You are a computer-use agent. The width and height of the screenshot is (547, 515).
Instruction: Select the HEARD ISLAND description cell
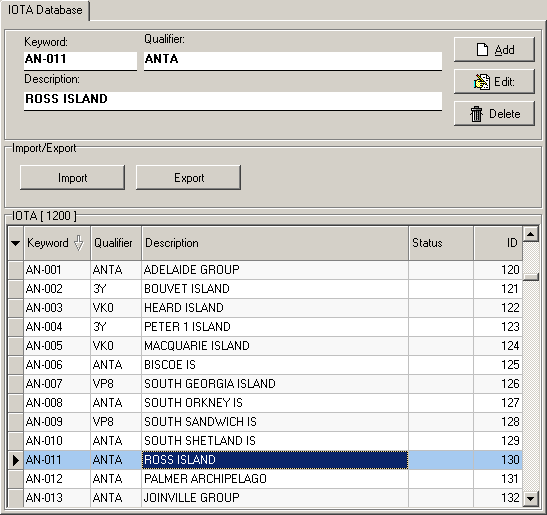coord(275,308)
